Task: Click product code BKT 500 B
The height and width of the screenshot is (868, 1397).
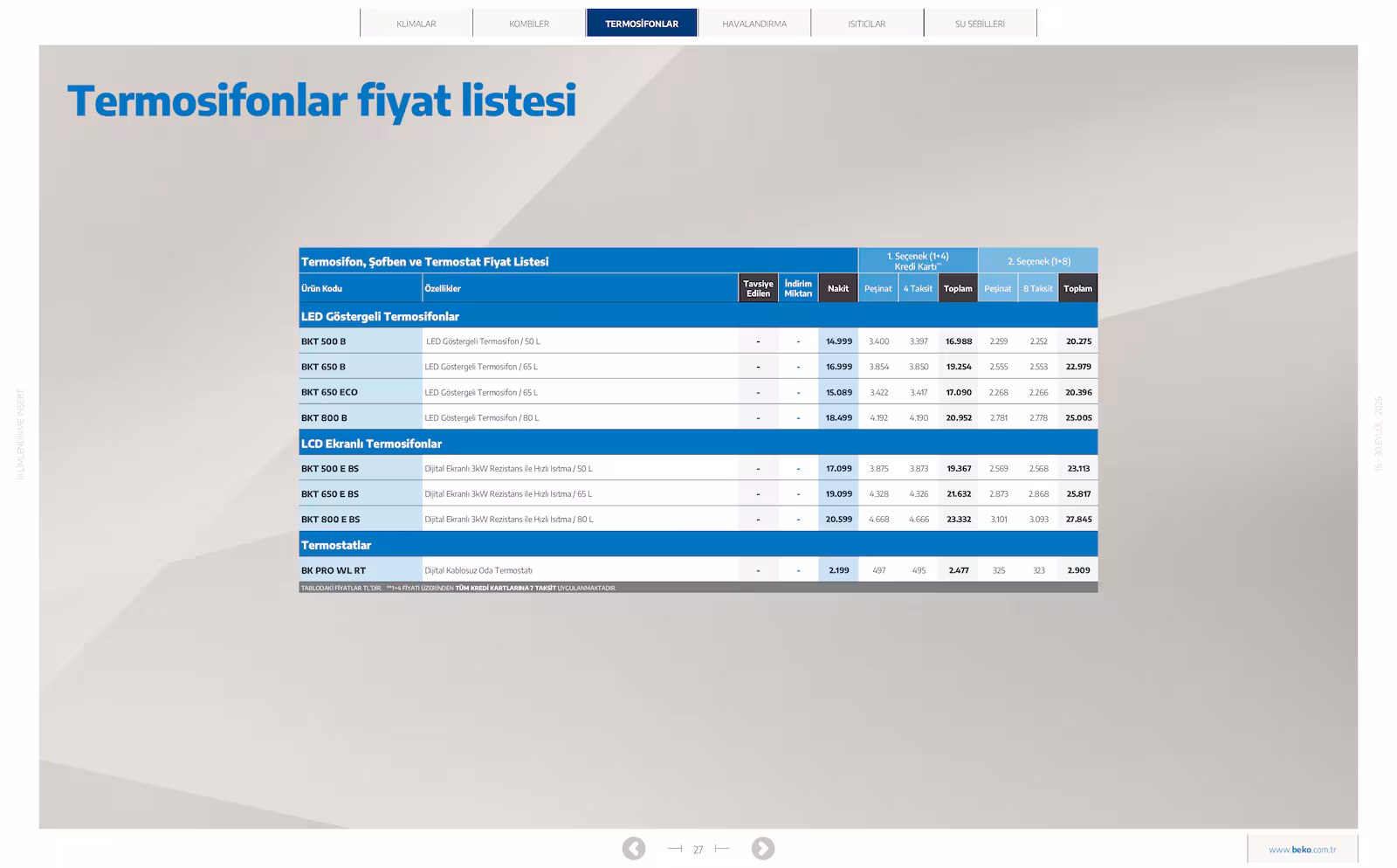Action: pos(323,341)
